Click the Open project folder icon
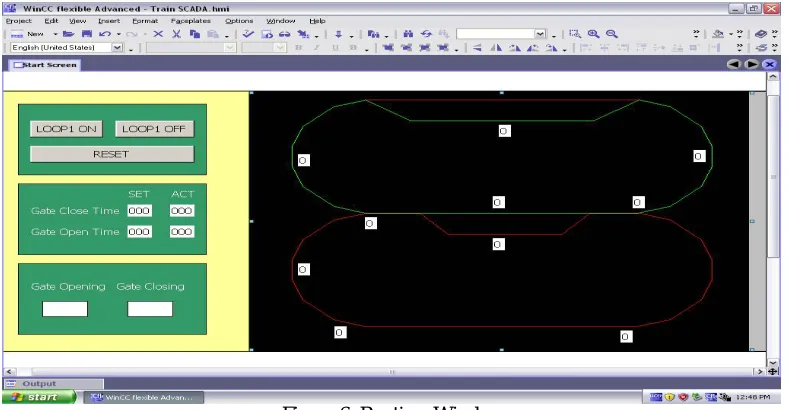Viewport: 788px width, 410px height. [x=69, y=34]
